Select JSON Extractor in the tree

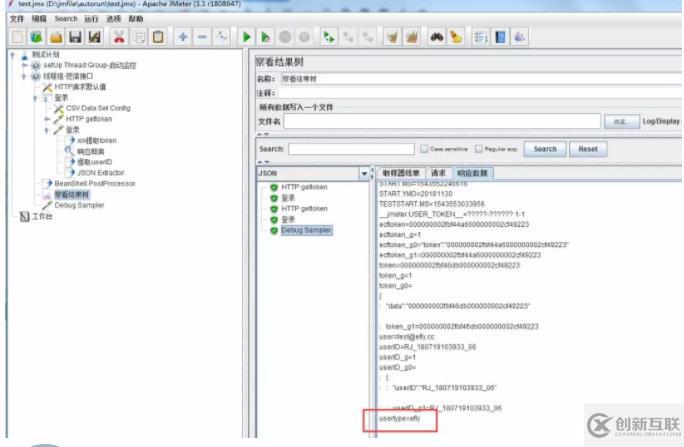(x=101, y=173)
